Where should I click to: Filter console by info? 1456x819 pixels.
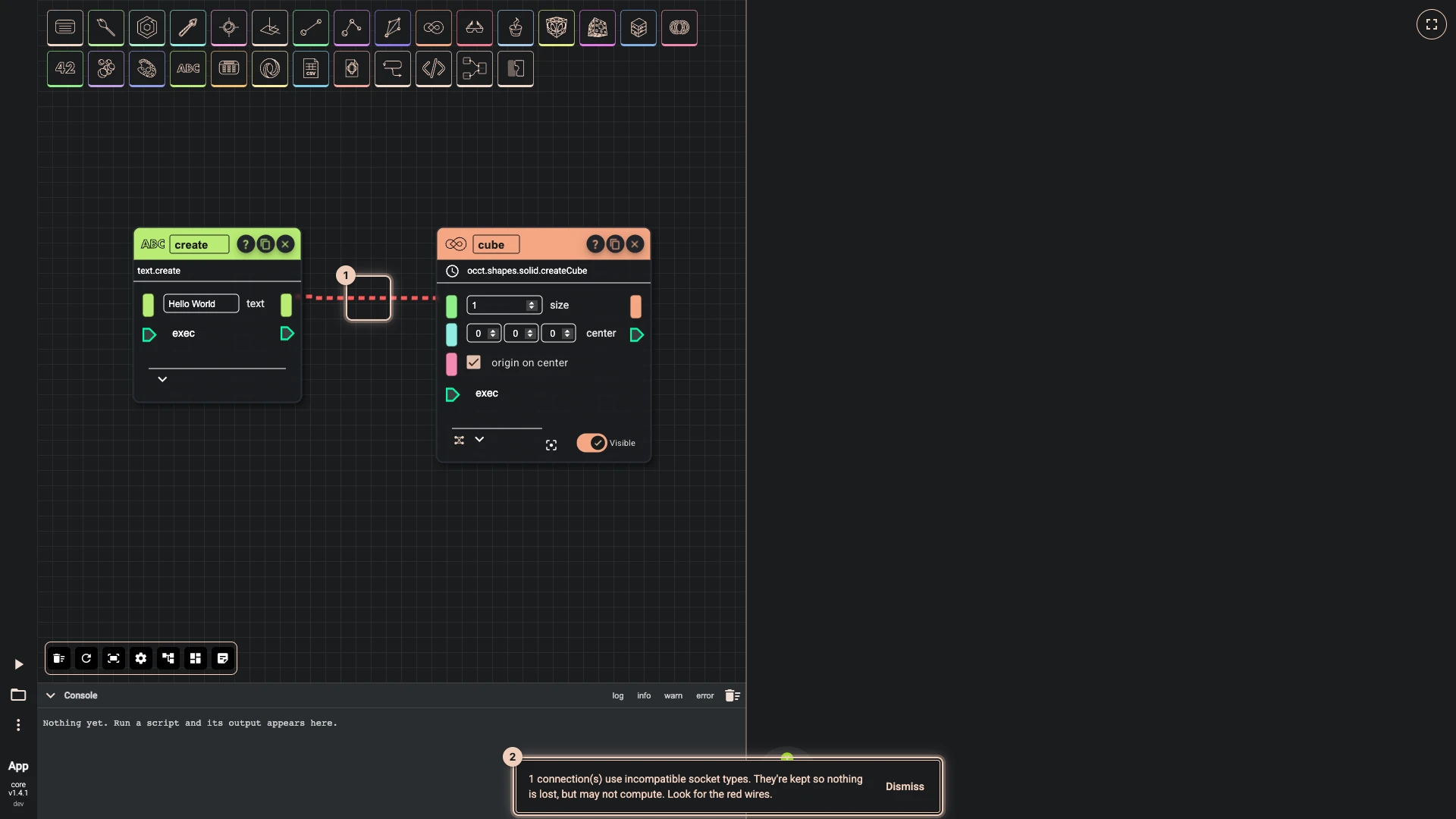644,695
